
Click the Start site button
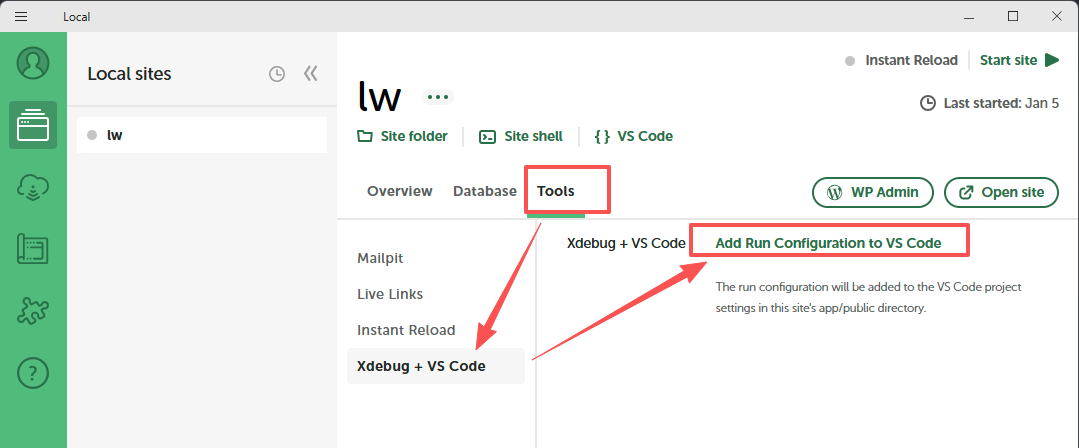pyautogui.click(x=1019, y=60)
